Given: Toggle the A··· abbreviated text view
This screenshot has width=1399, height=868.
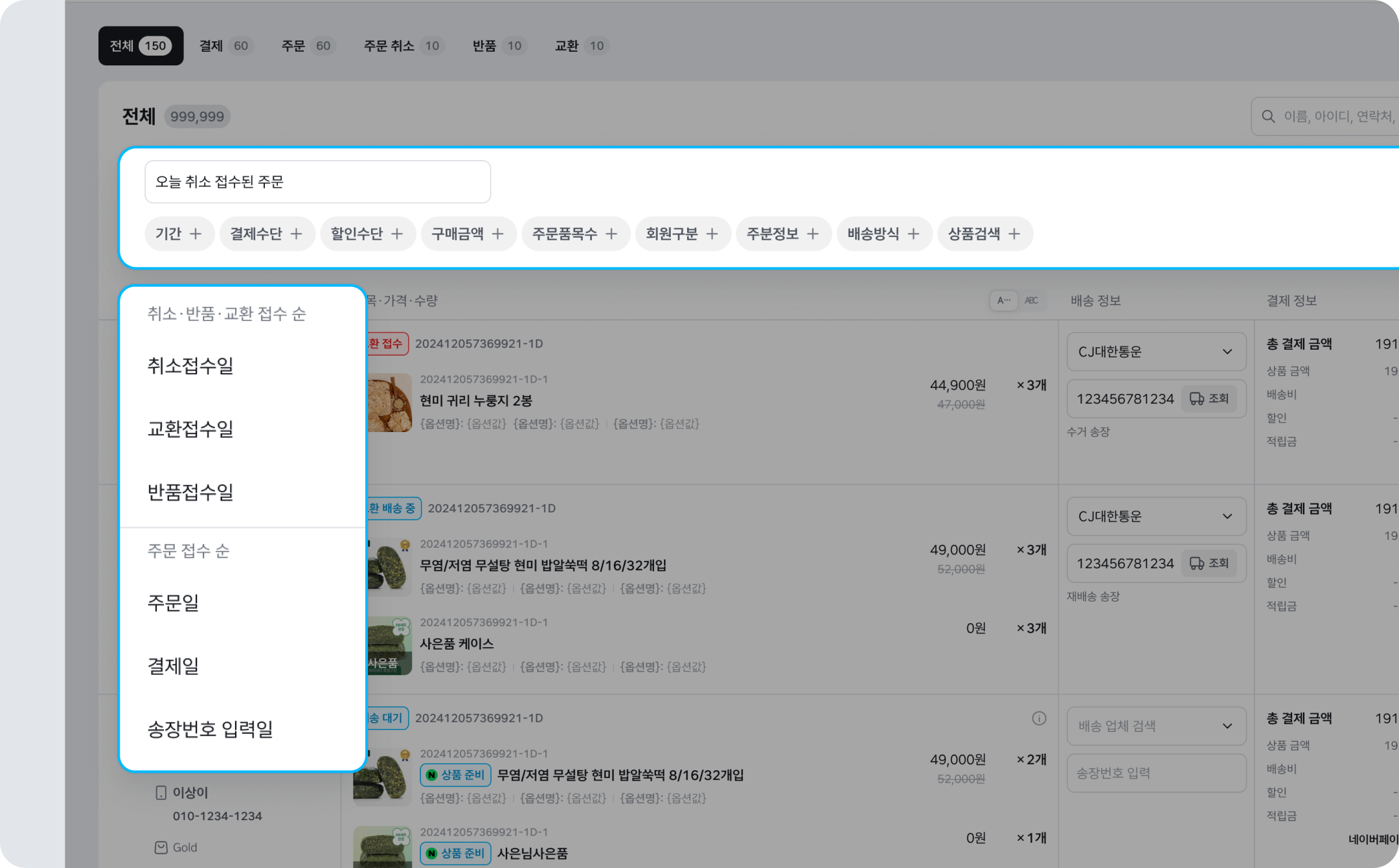Looking at the screenshot, I should 1004,301.
